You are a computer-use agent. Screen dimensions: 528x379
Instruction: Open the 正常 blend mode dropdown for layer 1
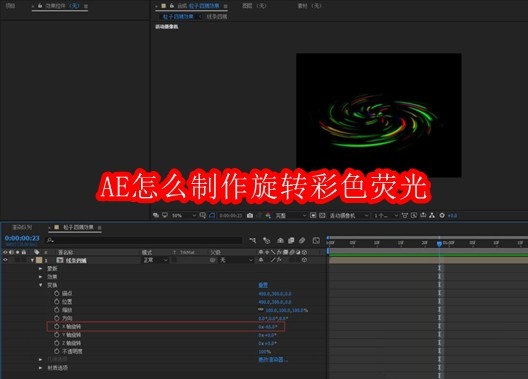(155, 260)
